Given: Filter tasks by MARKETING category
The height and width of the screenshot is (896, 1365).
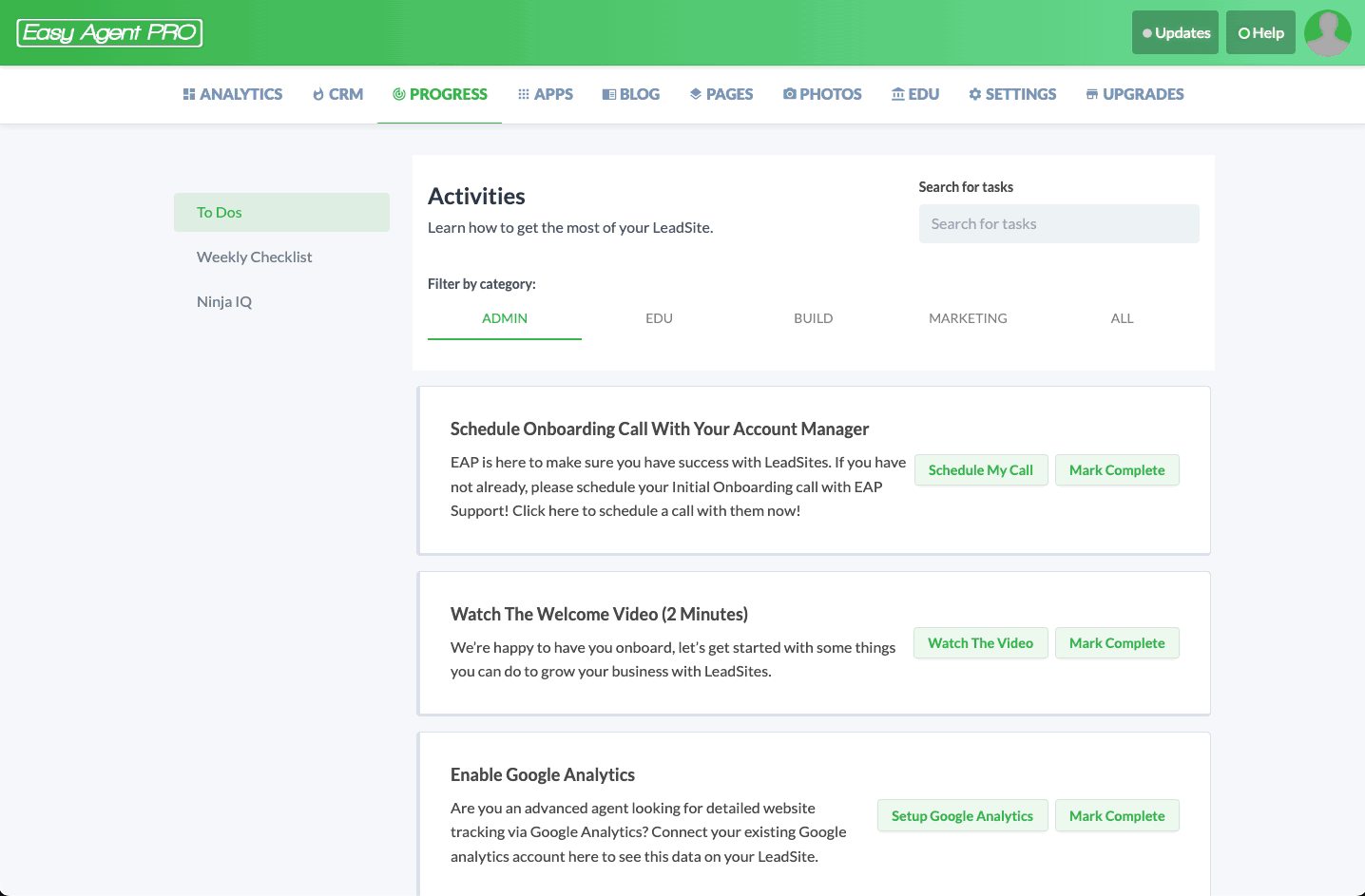Looking at the screenshot, I should [968, 318].
